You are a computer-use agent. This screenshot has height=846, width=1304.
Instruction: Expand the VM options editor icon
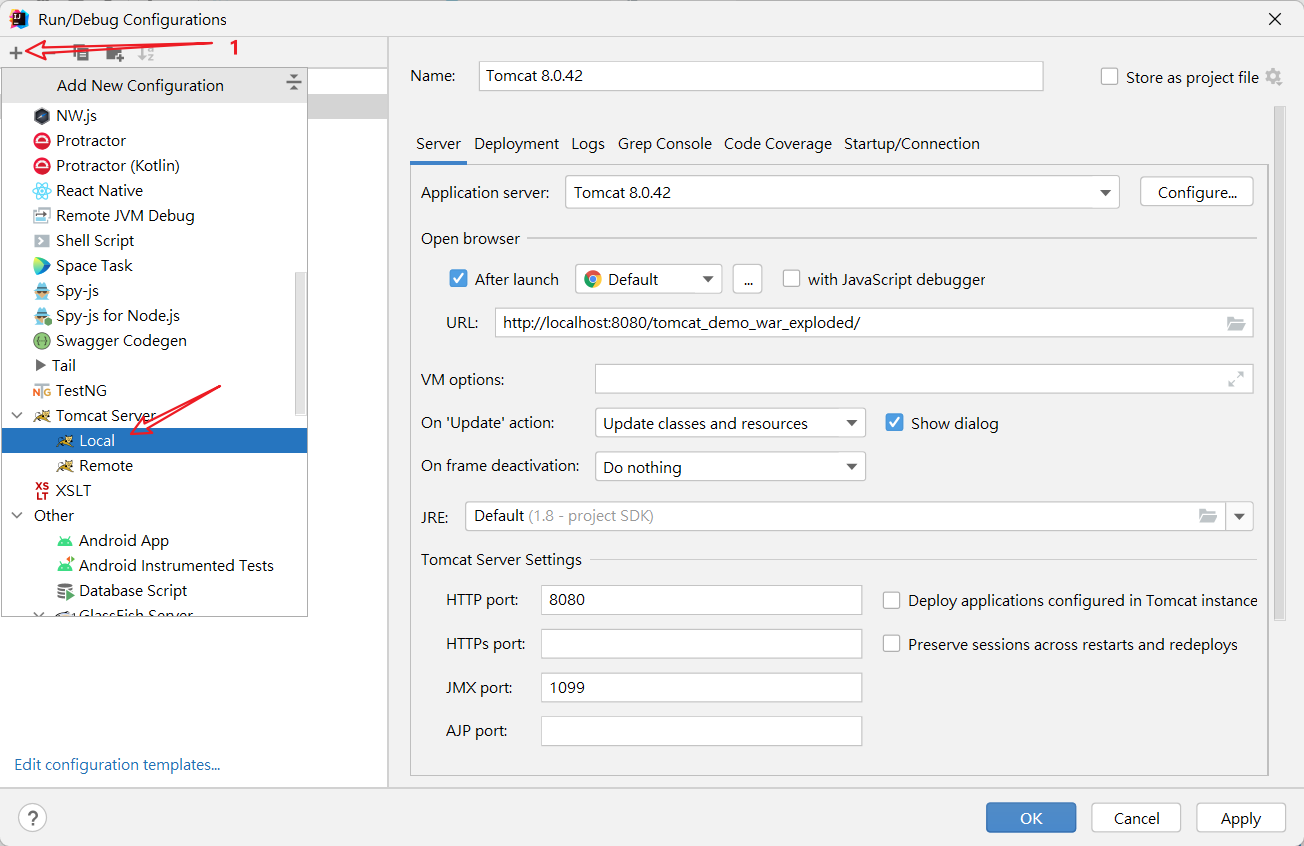pos(1237,378)
